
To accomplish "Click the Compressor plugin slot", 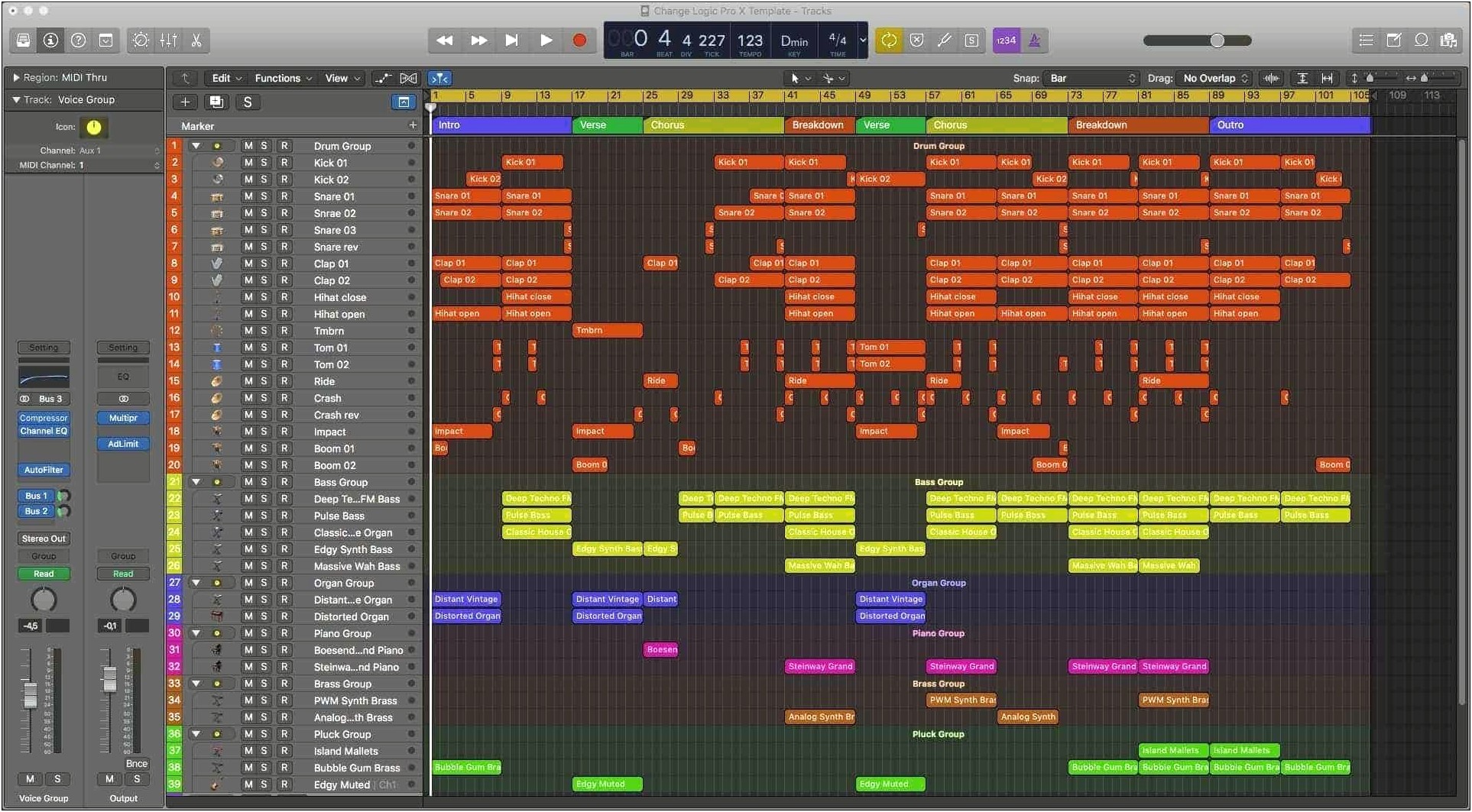I will point(44,418).
